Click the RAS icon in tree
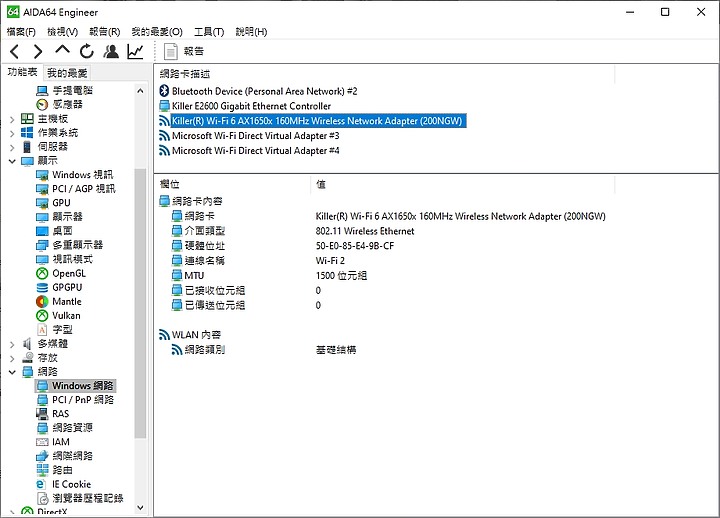The height and width of the screenshot is (518, 720). coord(42,414)
